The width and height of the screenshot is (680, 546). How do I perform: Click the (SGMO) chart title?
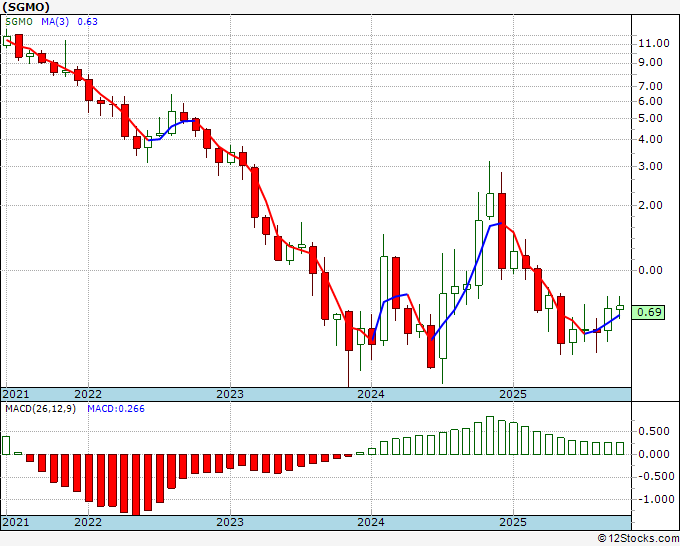tap(26, 7)
